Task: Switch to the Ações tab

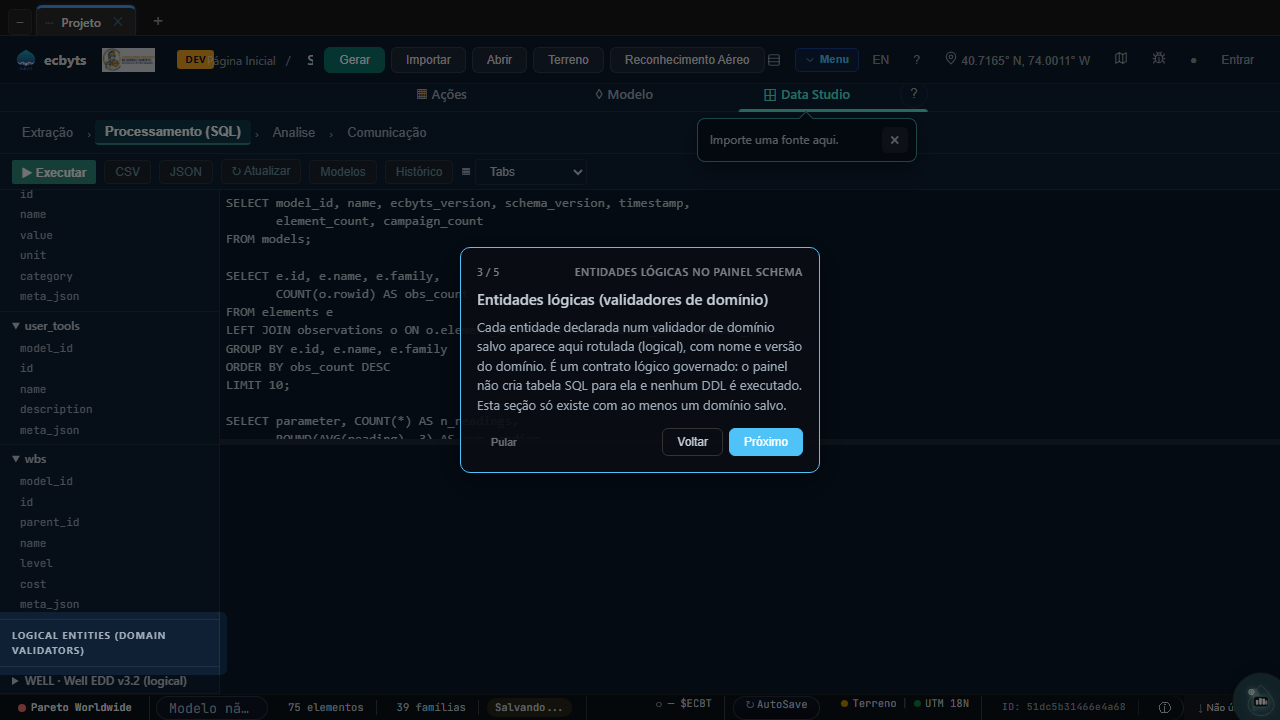Action: 441,95
